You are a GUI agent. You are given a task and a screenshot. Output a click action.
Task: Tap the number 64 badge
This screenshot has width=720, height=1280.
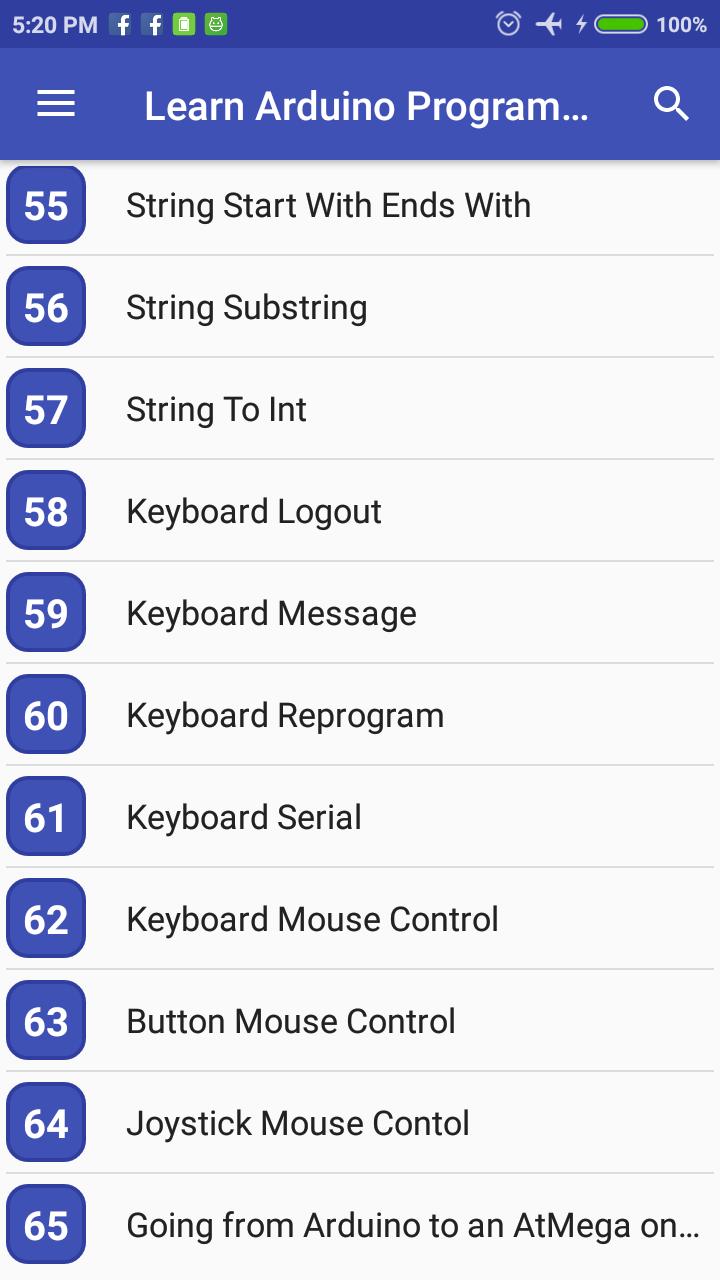point(46,1124)
